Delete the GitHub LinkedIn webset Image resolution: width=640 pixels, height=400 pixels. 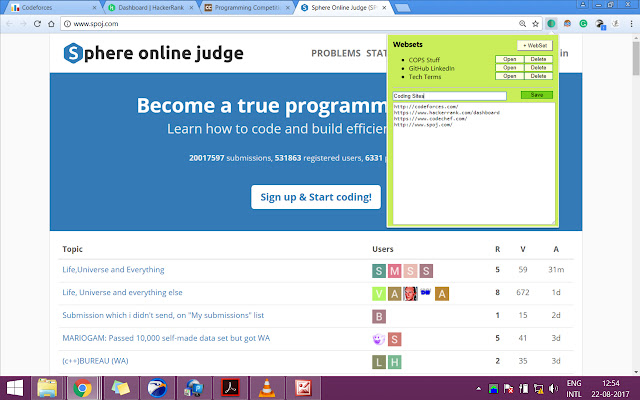(x=538, y=68)
